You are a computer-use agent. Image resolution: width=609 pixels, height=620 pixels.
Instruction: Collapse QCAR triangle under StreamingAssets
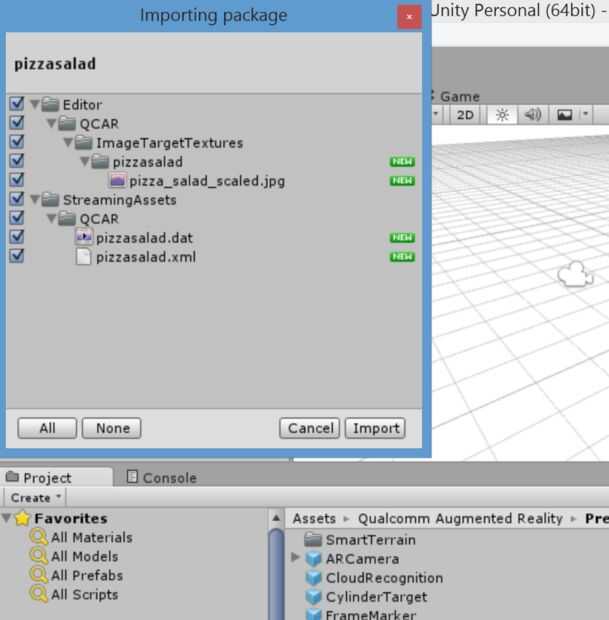(51, 218)
